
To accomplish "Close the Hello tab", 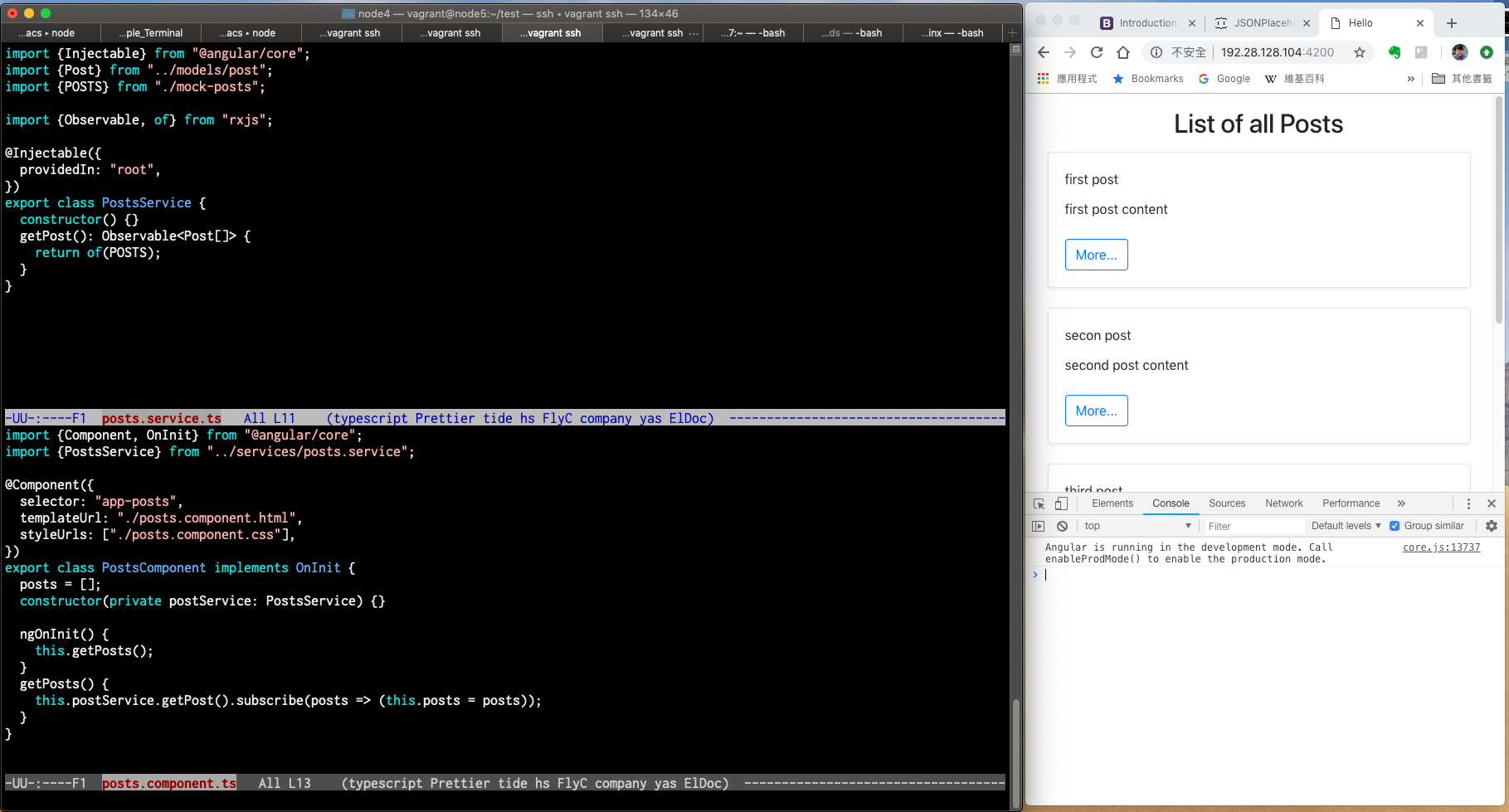I will point(1420,23).
